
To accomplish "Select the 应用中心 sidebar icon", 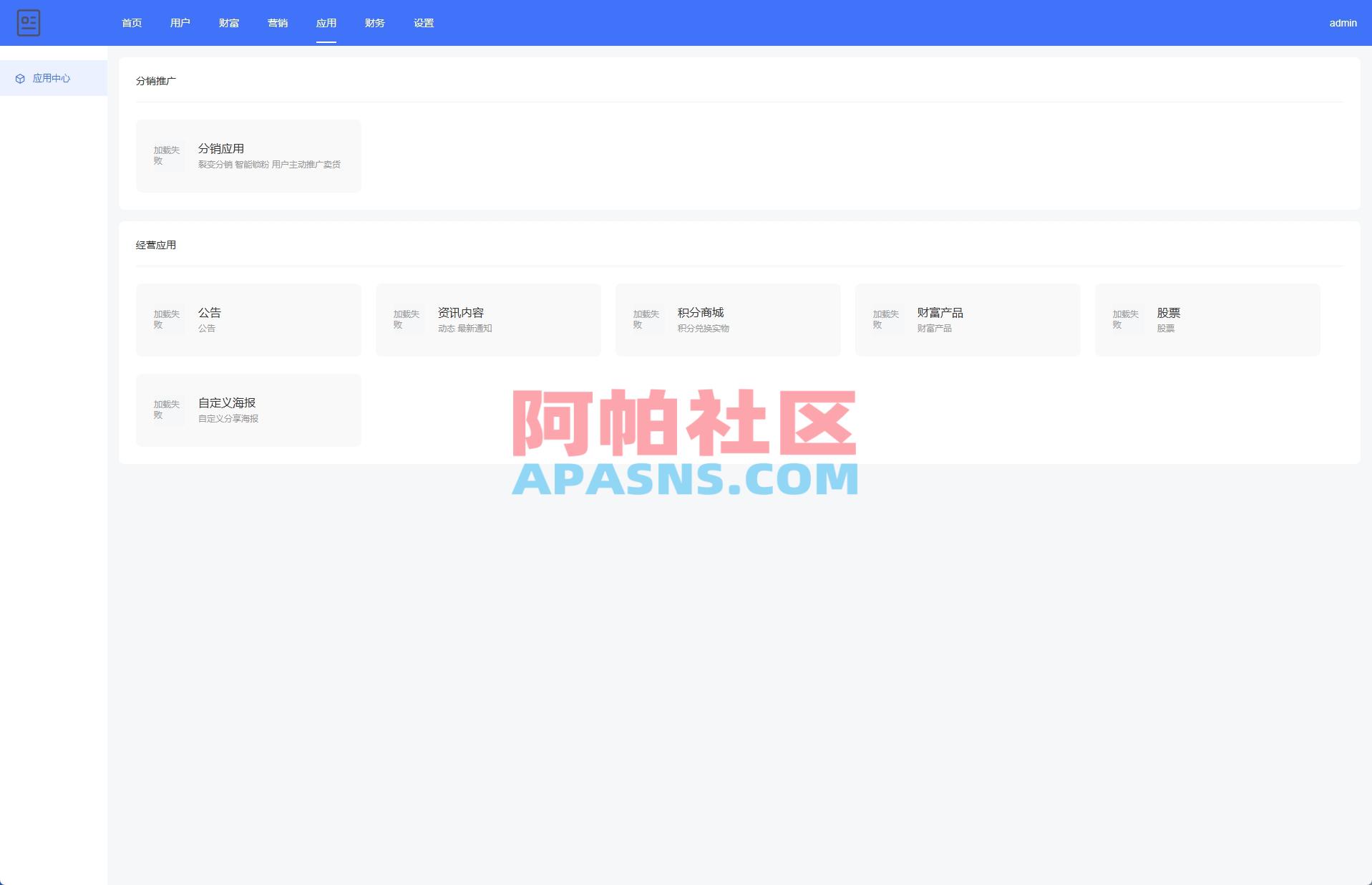I will 20,79.
